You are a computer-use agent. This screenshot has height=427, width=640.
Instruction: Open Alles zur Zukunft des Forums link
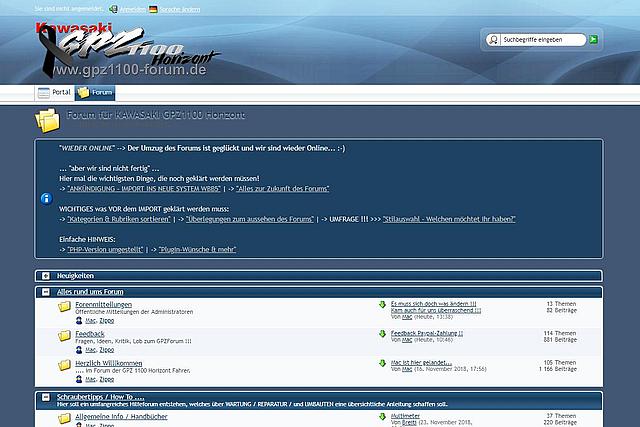click(282, 189)
